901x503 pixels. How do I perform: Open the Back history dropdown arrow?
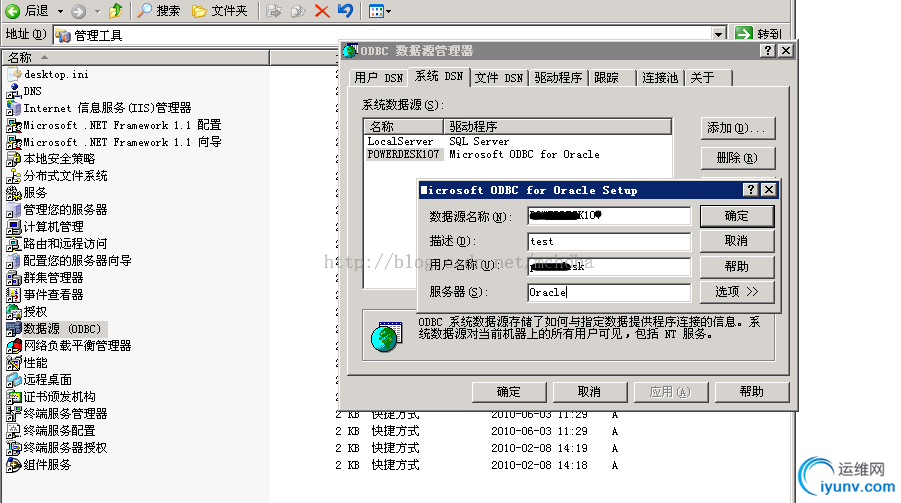point(60,11)
